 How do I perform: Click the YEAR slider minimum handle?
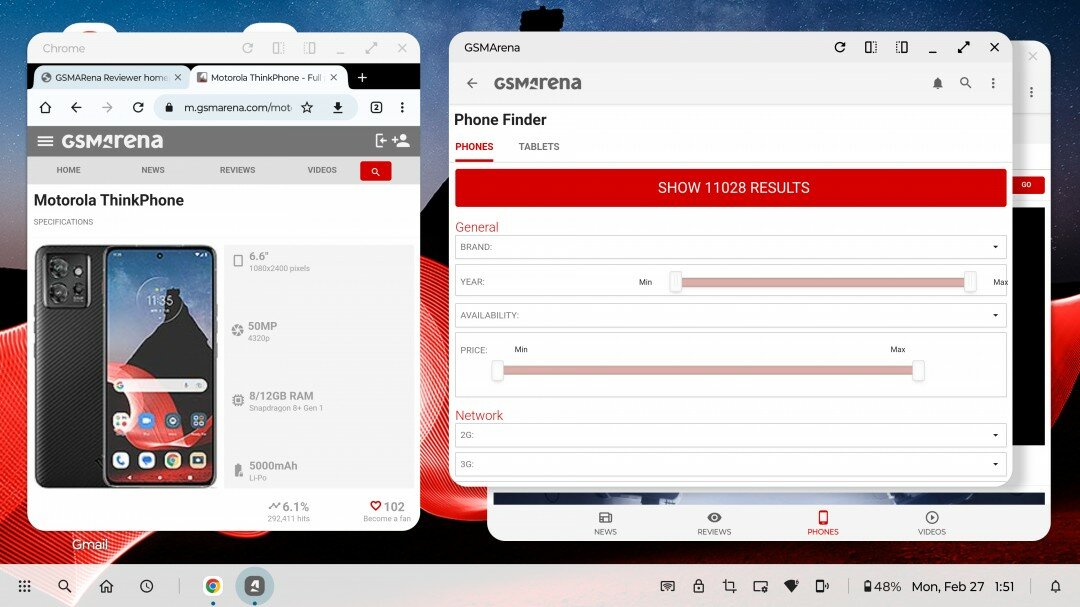click(676, 281)
